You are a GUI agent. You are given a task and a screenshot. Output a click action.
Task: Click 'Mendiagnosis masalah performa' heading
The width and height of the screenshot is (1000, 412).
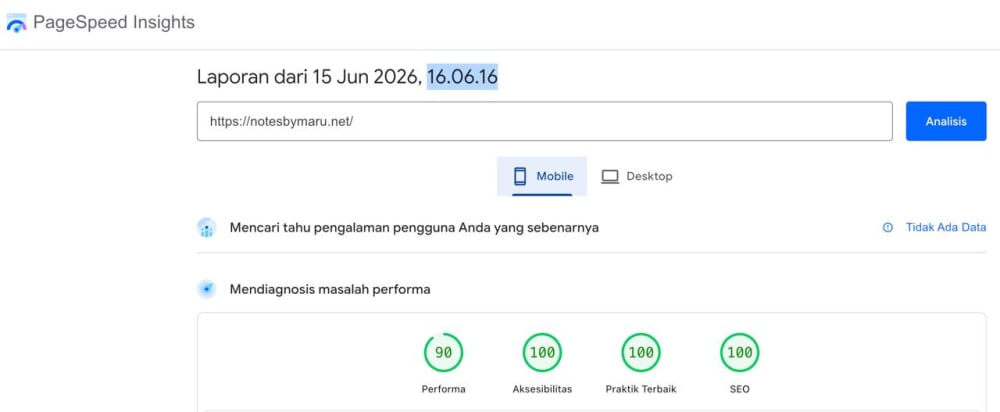[x=330, y=290]
